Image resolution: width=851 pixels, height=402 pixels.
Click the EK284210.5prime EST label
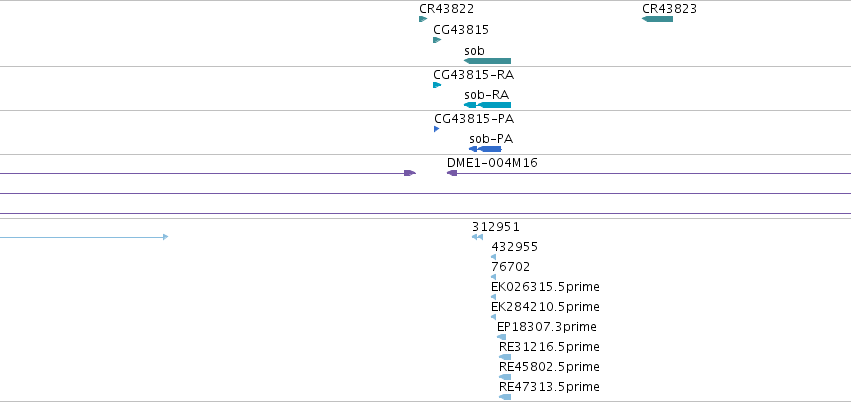(545, 307)
